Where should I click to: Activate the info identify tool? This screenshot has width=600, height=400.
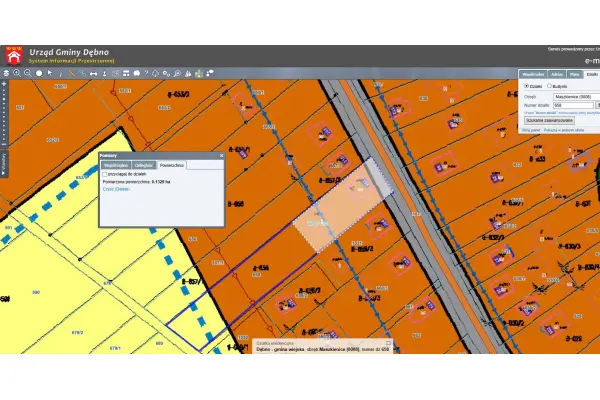tap(61, 73)
